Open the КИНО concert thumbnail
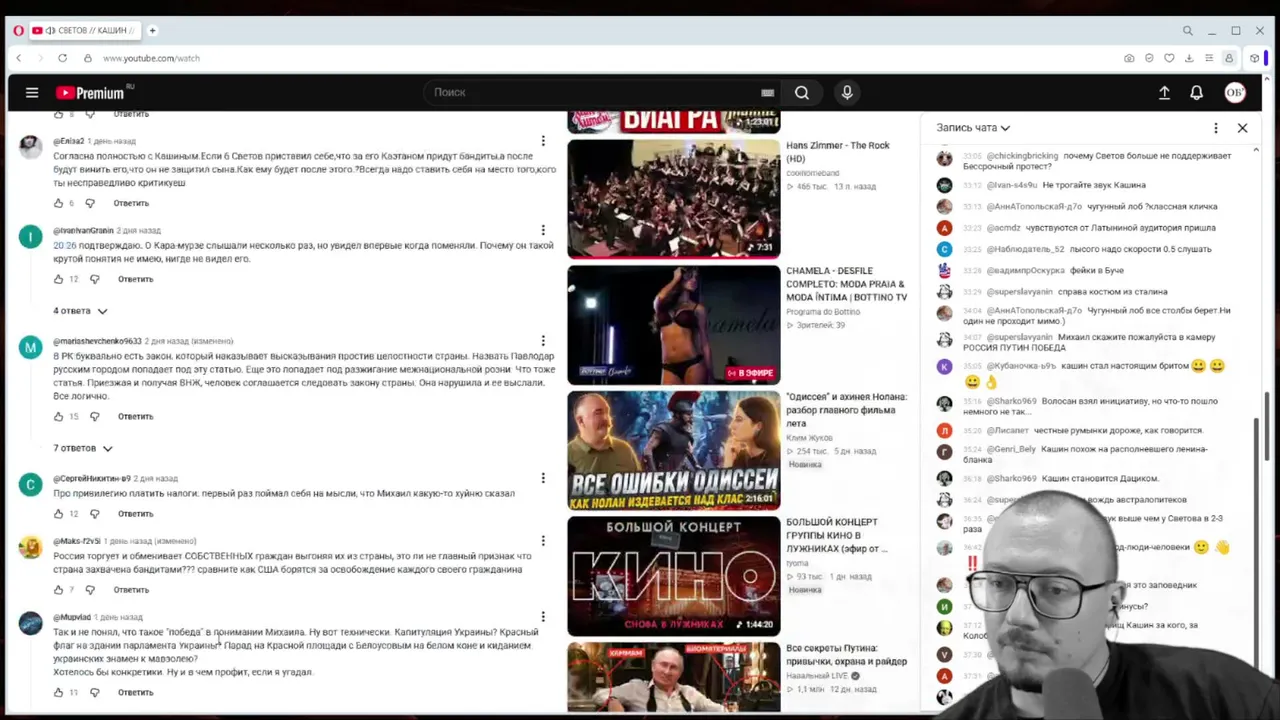This screenshot has width=1280, height=720. (x=674, y=576)
